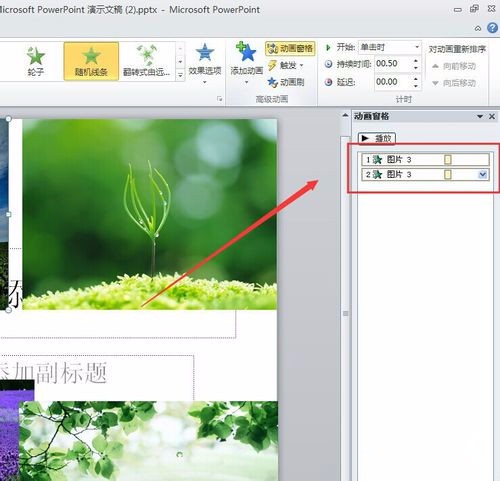Click the 延迟 delay field 00.00
This screenshot has height=481, width=500.
[x=393, y=82]
